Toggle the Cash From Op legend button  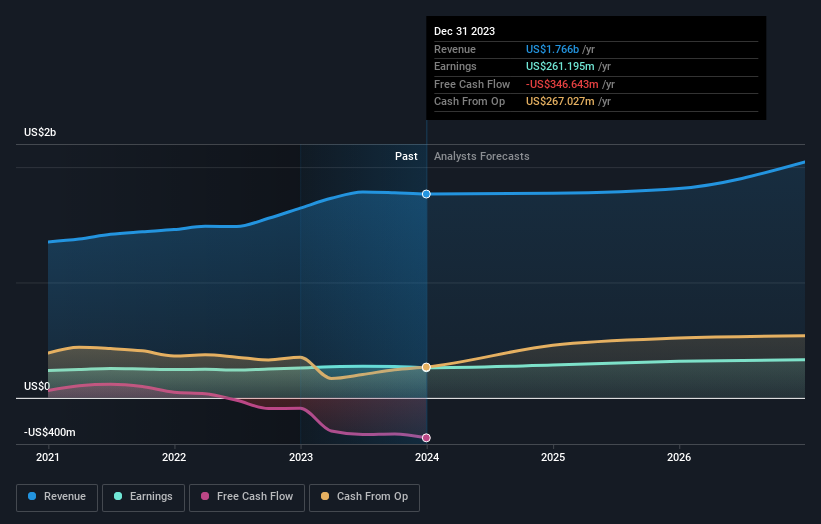click(364, 497)
